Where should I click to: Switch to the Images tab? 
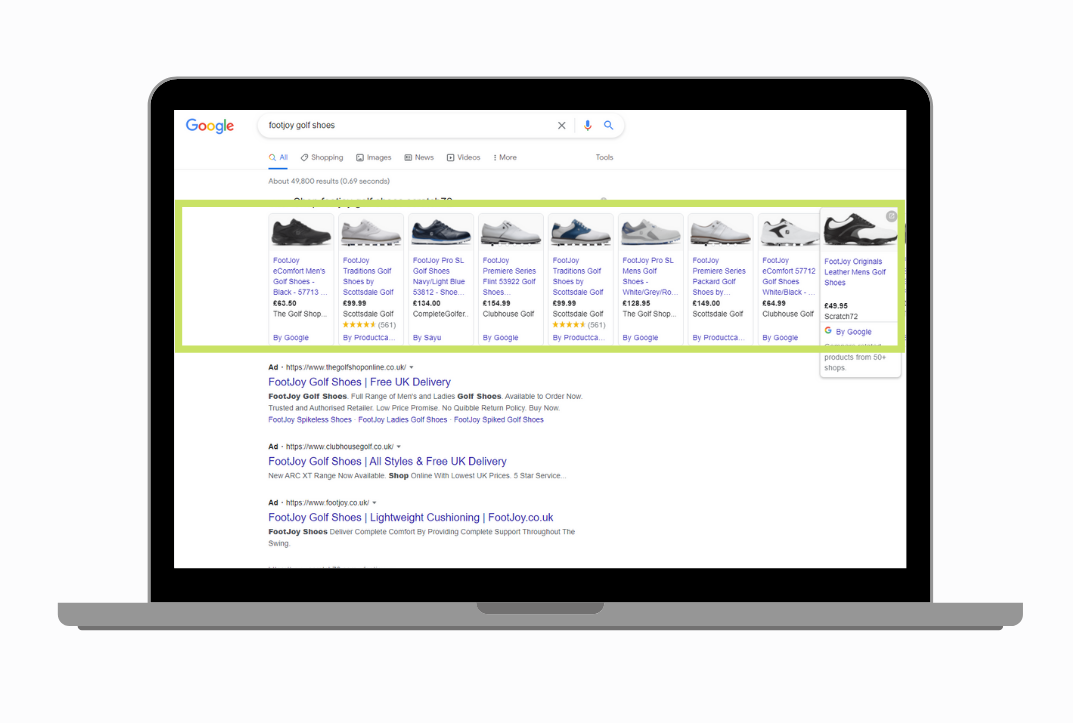click(x=374, y=157)
